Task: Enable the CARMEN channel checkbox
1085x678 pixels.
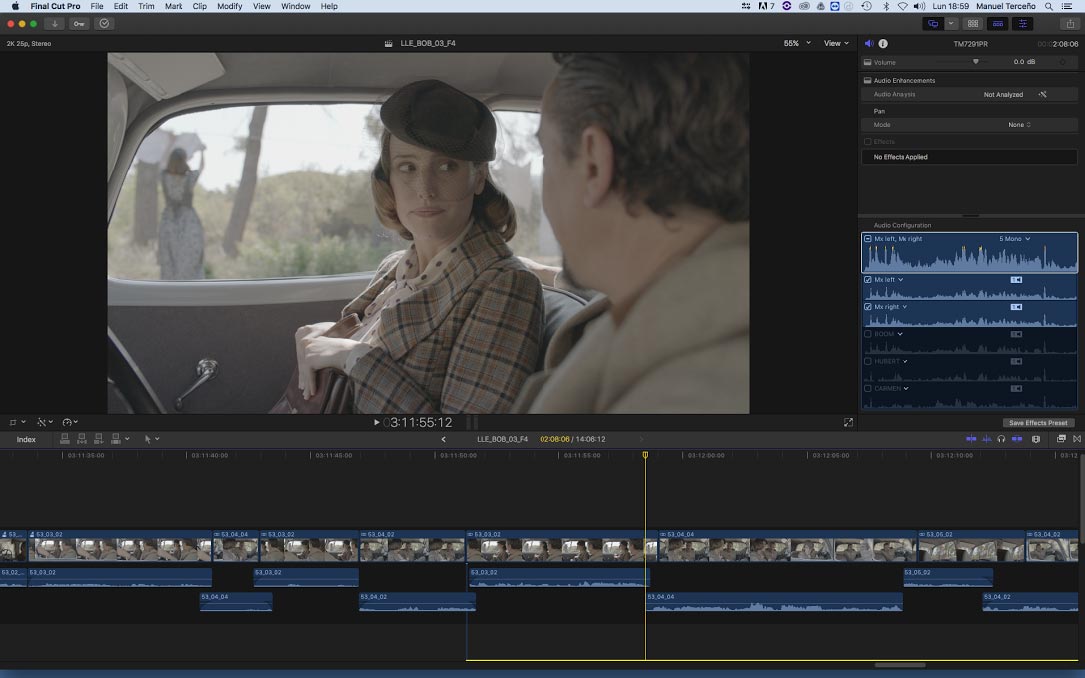Action: click(868, 388)
